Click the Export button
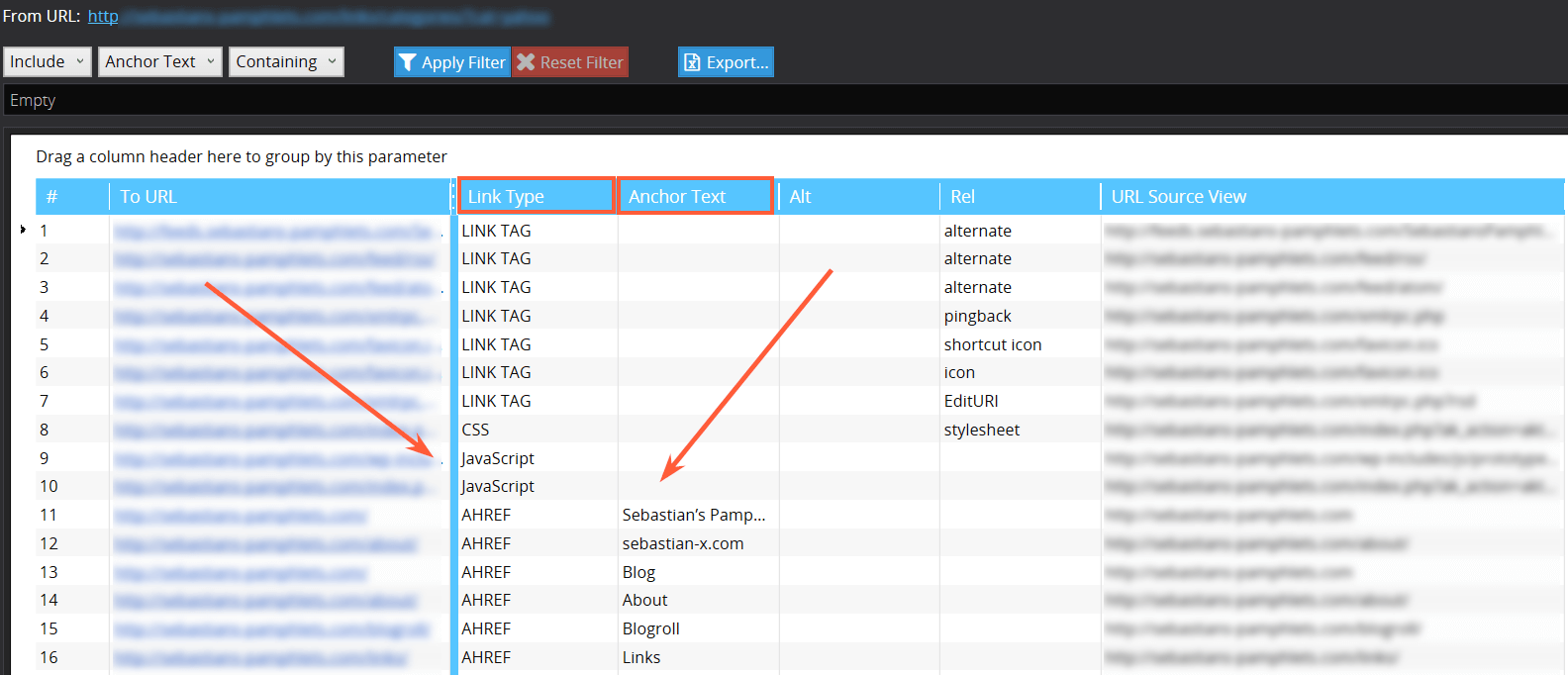The height and width of the screenshot is (675, 1568). (x=726, y=62)
